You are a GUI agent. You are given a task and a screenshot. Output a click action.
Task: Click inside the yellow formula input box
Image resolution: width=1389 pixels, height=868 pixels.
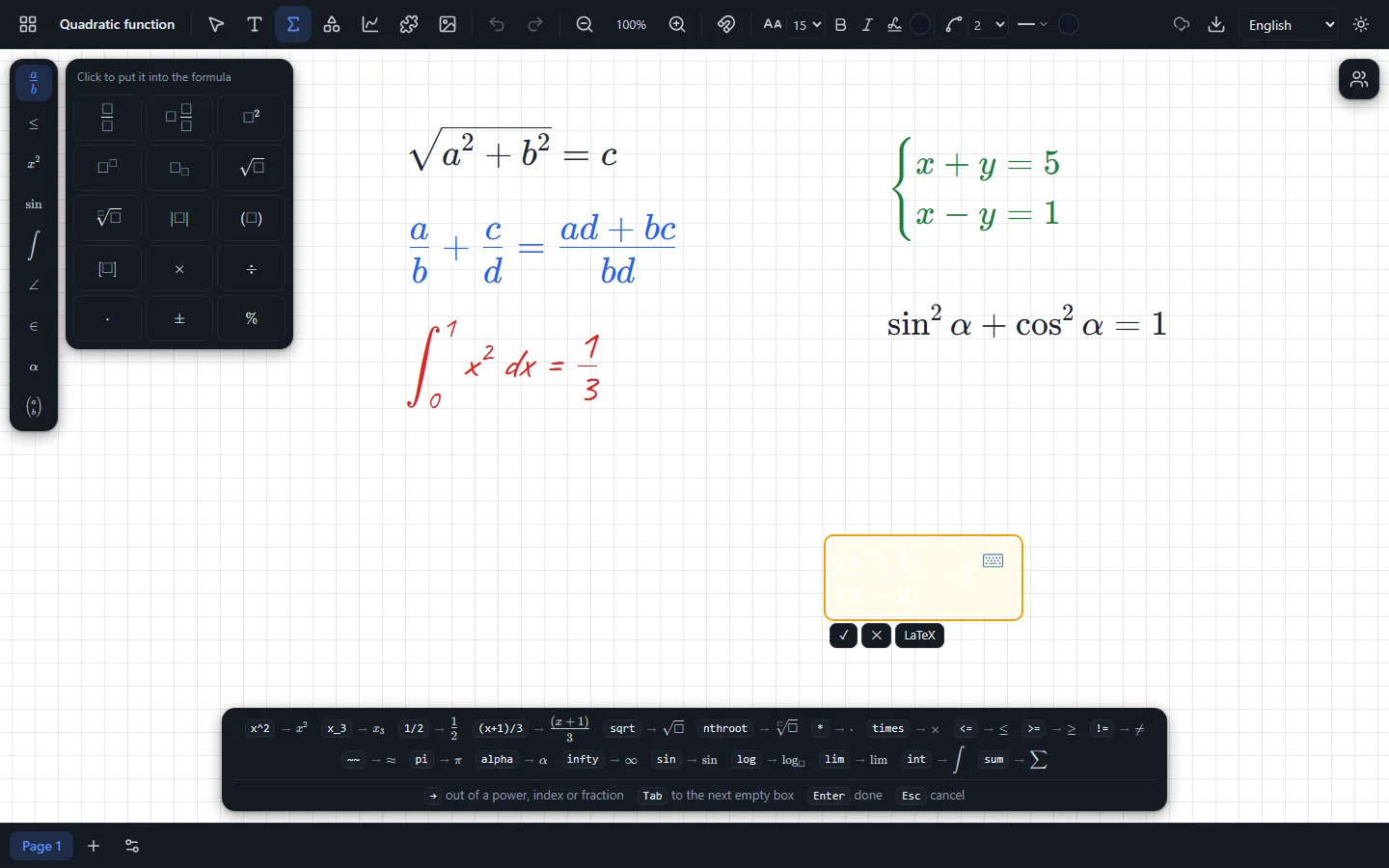923,578
